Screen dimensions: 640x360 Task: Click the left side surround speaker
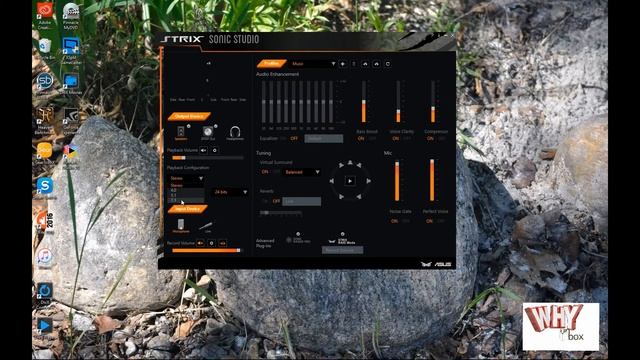331,181
